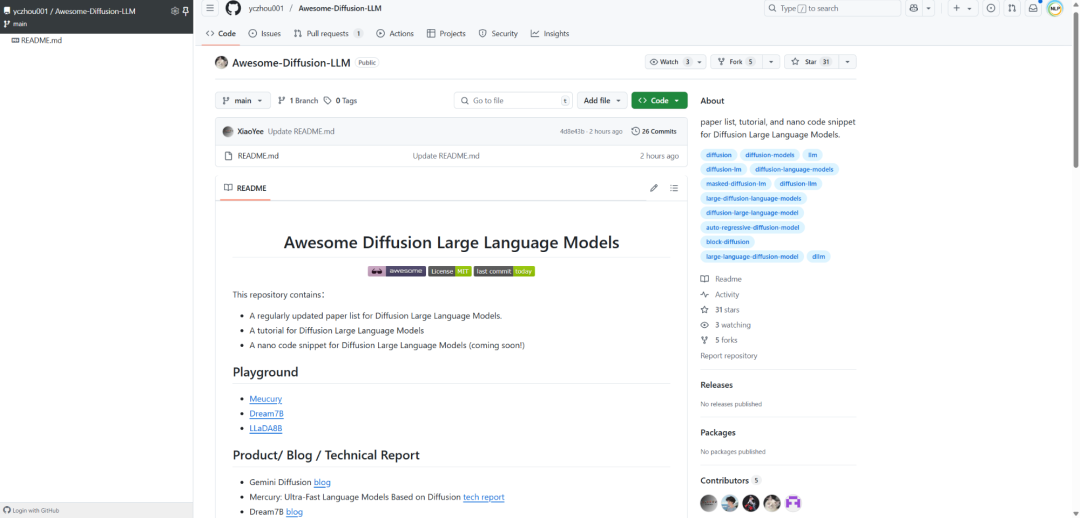Star the repository
Screen dimensions: 1080x518
(810, 62)
